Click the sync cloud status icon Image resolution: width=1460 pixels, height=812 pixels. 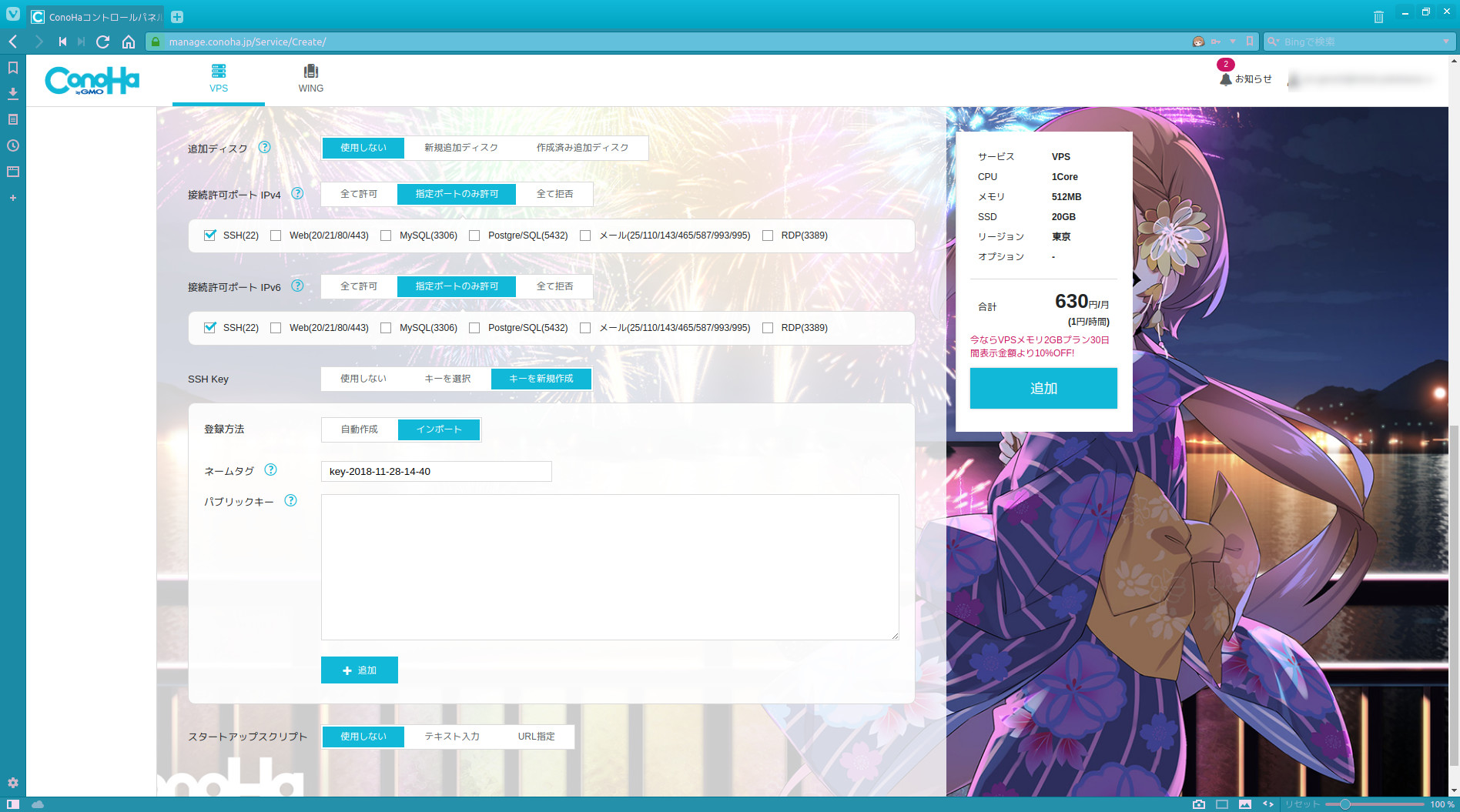38,804
